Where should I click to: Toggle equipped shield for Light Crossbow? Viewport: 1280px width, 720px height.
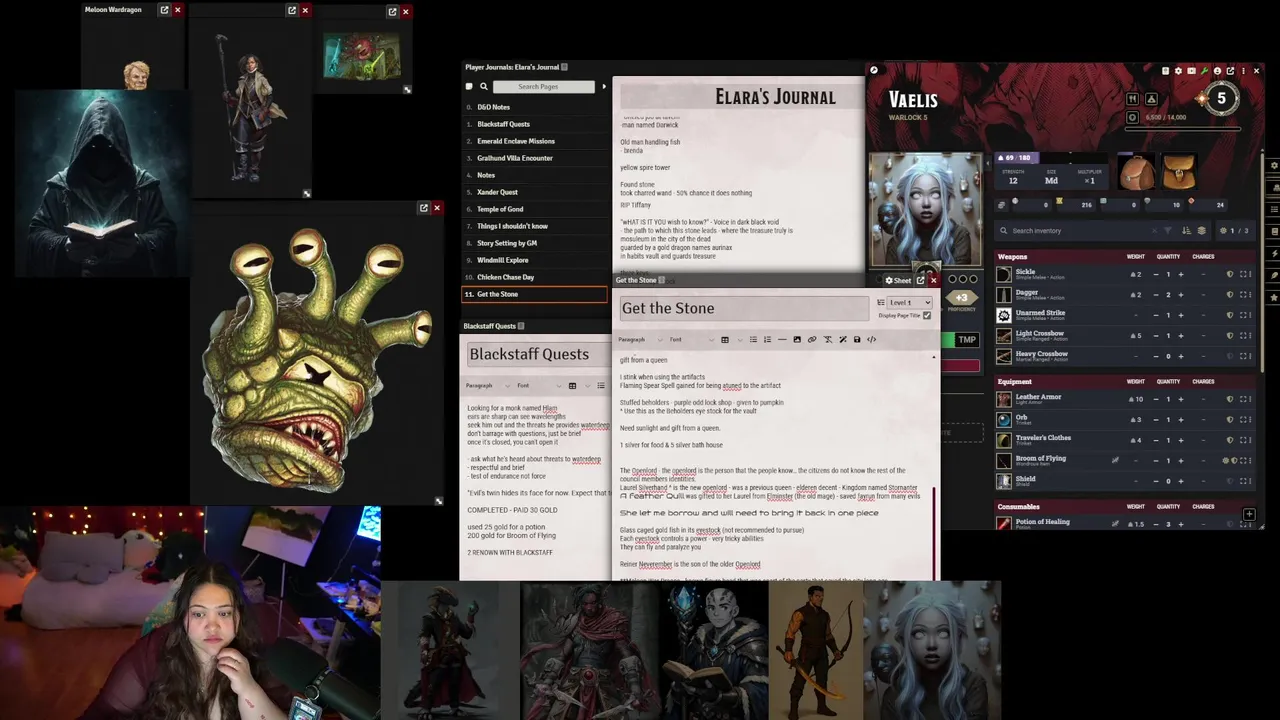1230,335
